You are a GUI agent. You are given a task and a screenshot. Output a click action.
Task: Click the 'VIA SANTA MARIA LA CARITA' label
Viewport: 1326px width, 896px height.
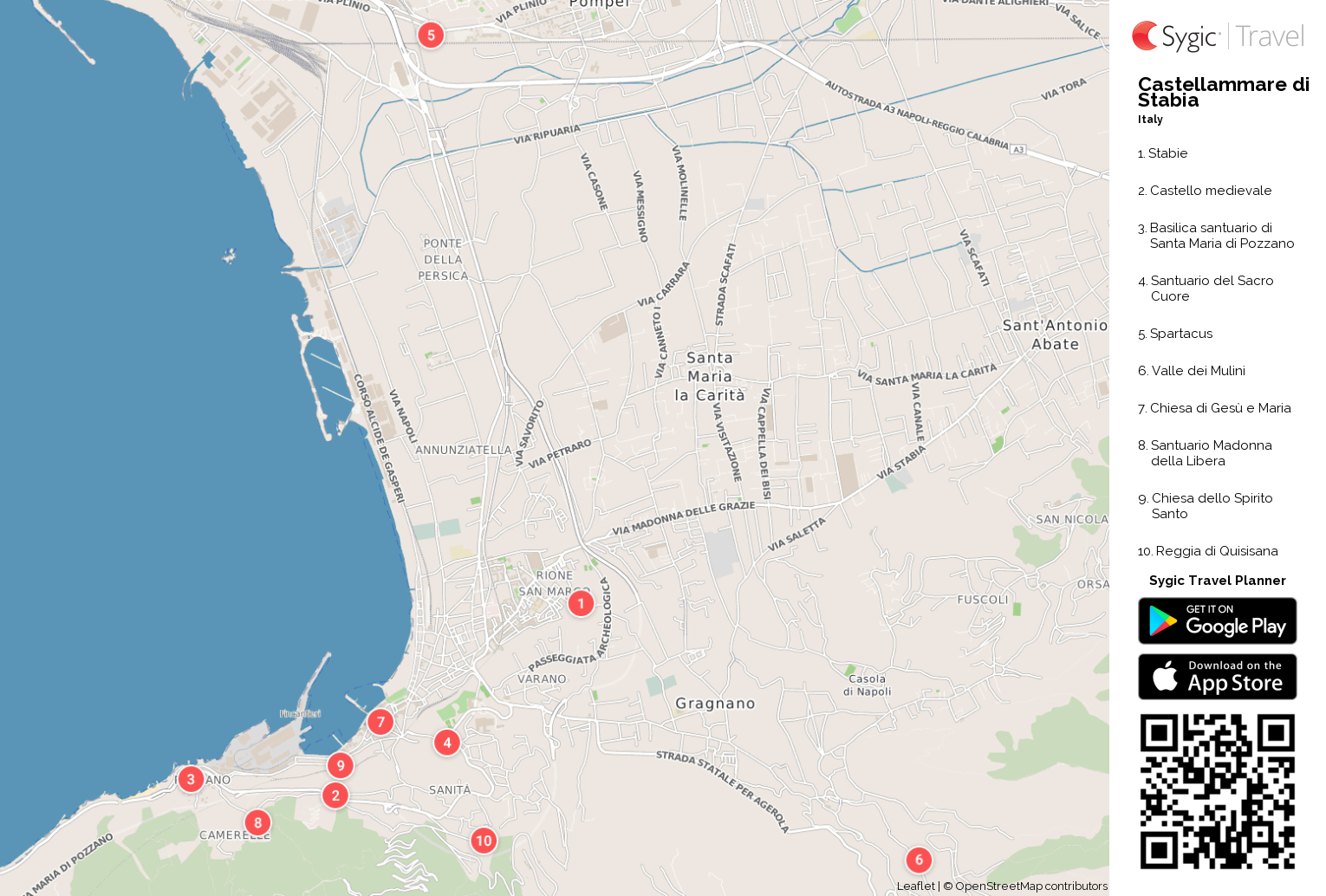pyautogui.click(x=927, y=375)
